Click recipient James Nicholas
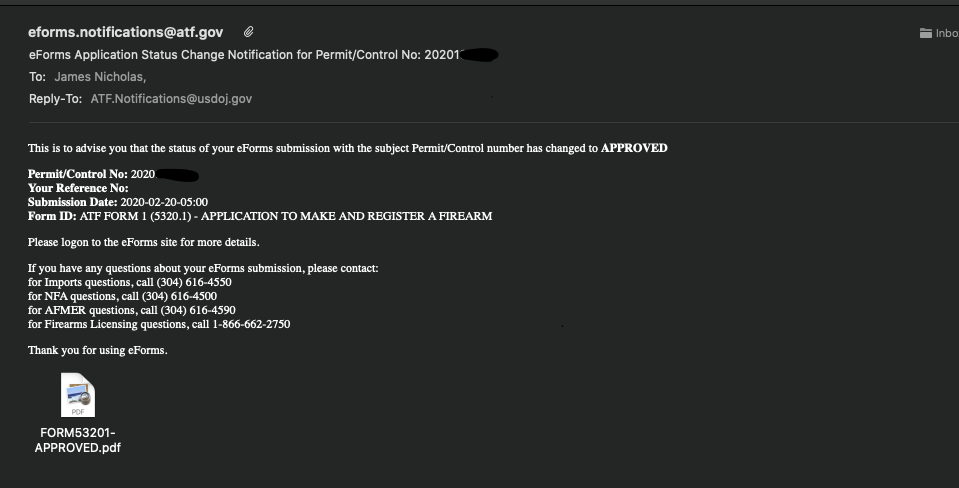 pos(100,77)
